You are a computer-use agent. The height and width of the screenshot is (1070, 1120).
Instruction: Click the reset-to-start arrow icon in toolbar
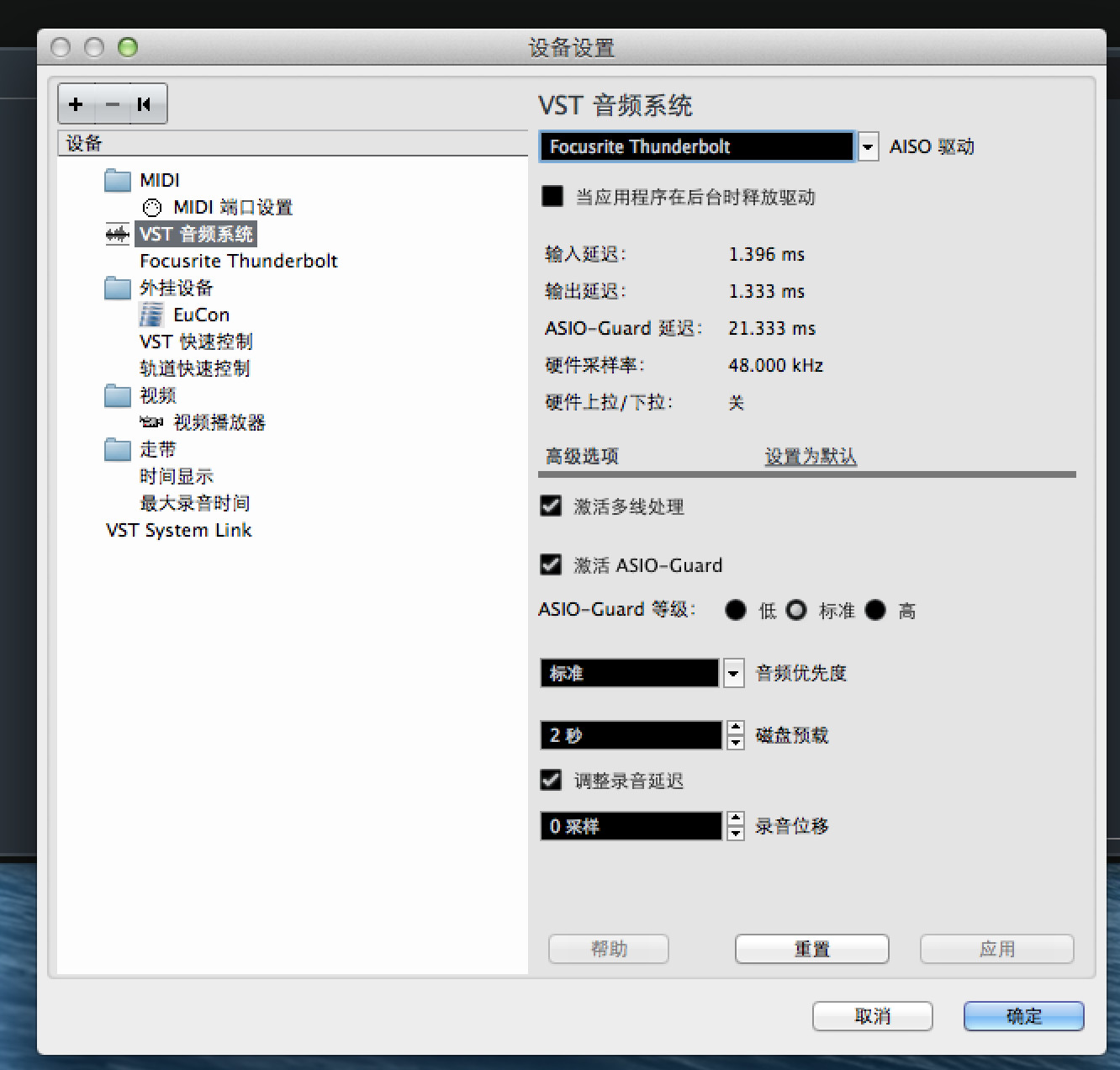145,104
